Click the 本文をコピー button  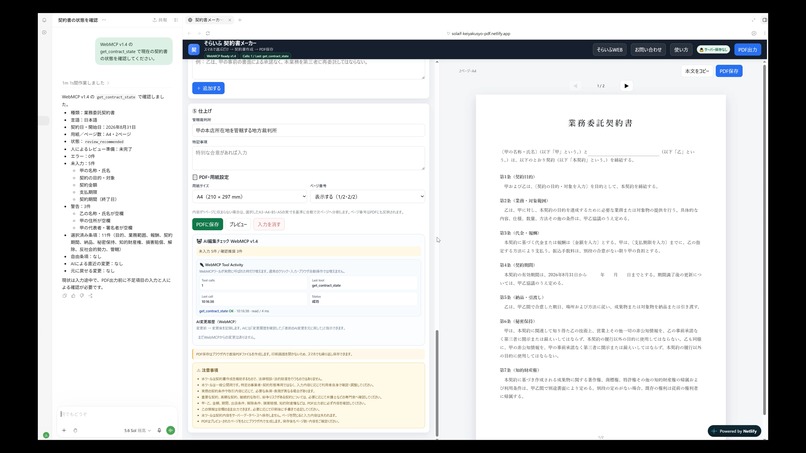(697, 71)
